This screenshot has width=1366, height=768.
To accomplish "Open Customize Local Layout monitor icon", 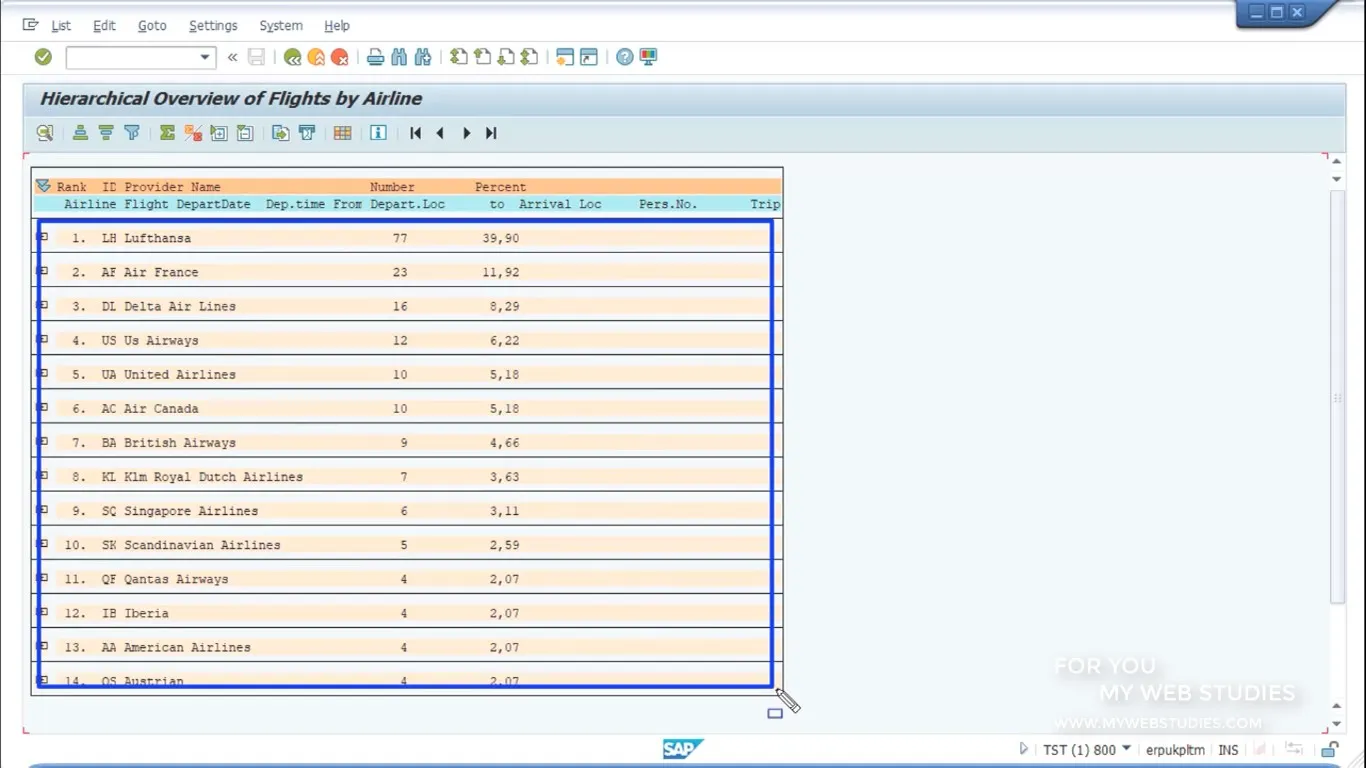I will pyautogui.click(x=649, y=57).
